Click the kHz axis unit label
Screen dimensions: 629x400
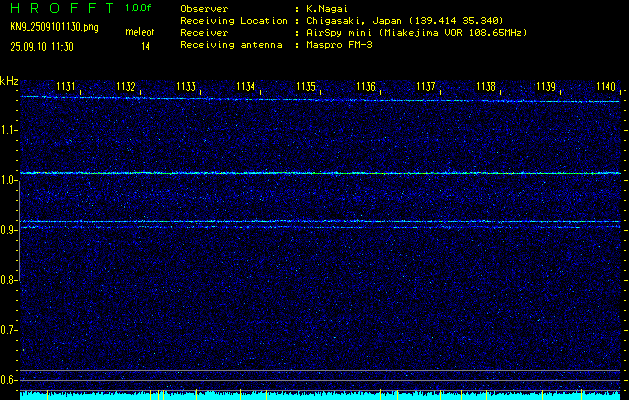pos(9,81)
